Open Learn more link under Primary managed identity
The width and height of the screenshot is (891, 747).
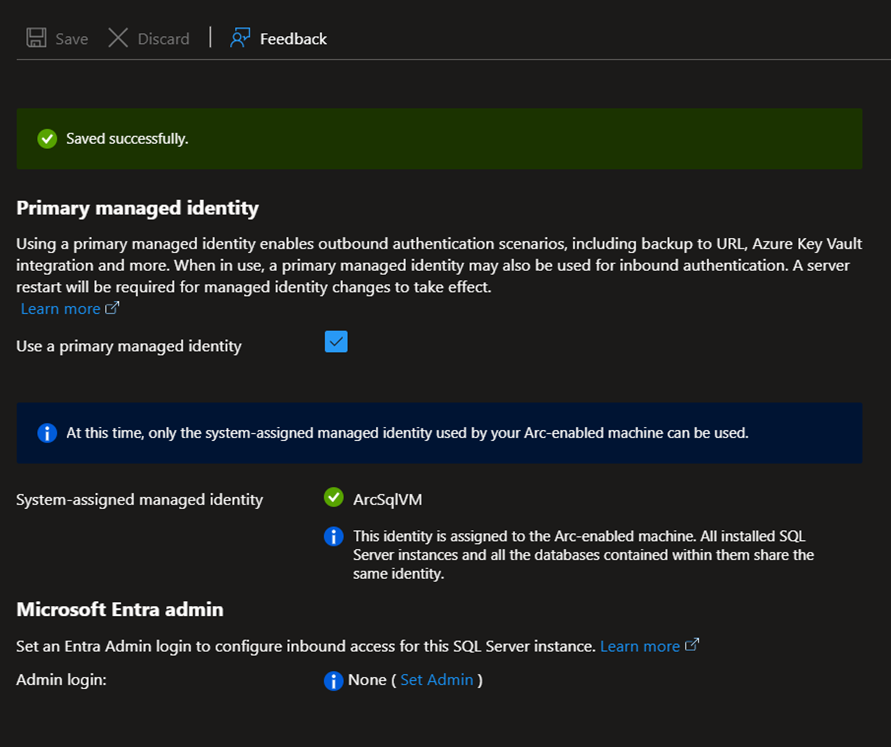click(60, 309)
